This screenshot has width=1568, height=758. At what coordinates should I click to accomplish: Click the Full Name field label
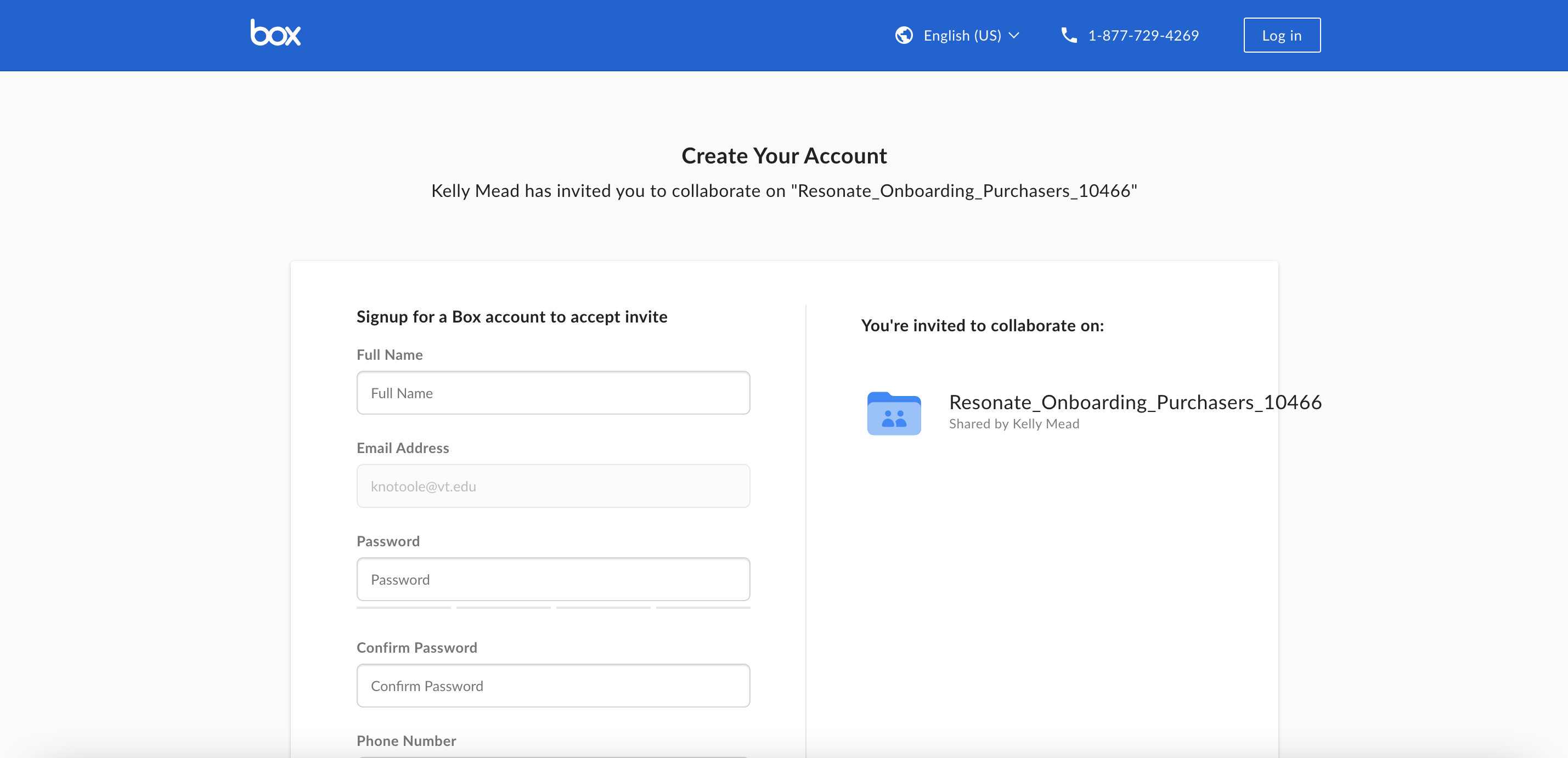390,355
